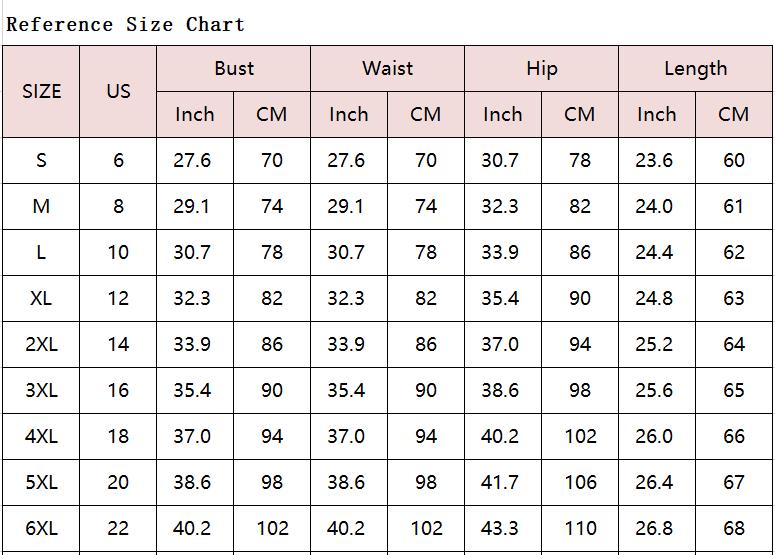Select hip inch value 43.3
Viewport: 775px width, 555px height.
coord(503,528)
